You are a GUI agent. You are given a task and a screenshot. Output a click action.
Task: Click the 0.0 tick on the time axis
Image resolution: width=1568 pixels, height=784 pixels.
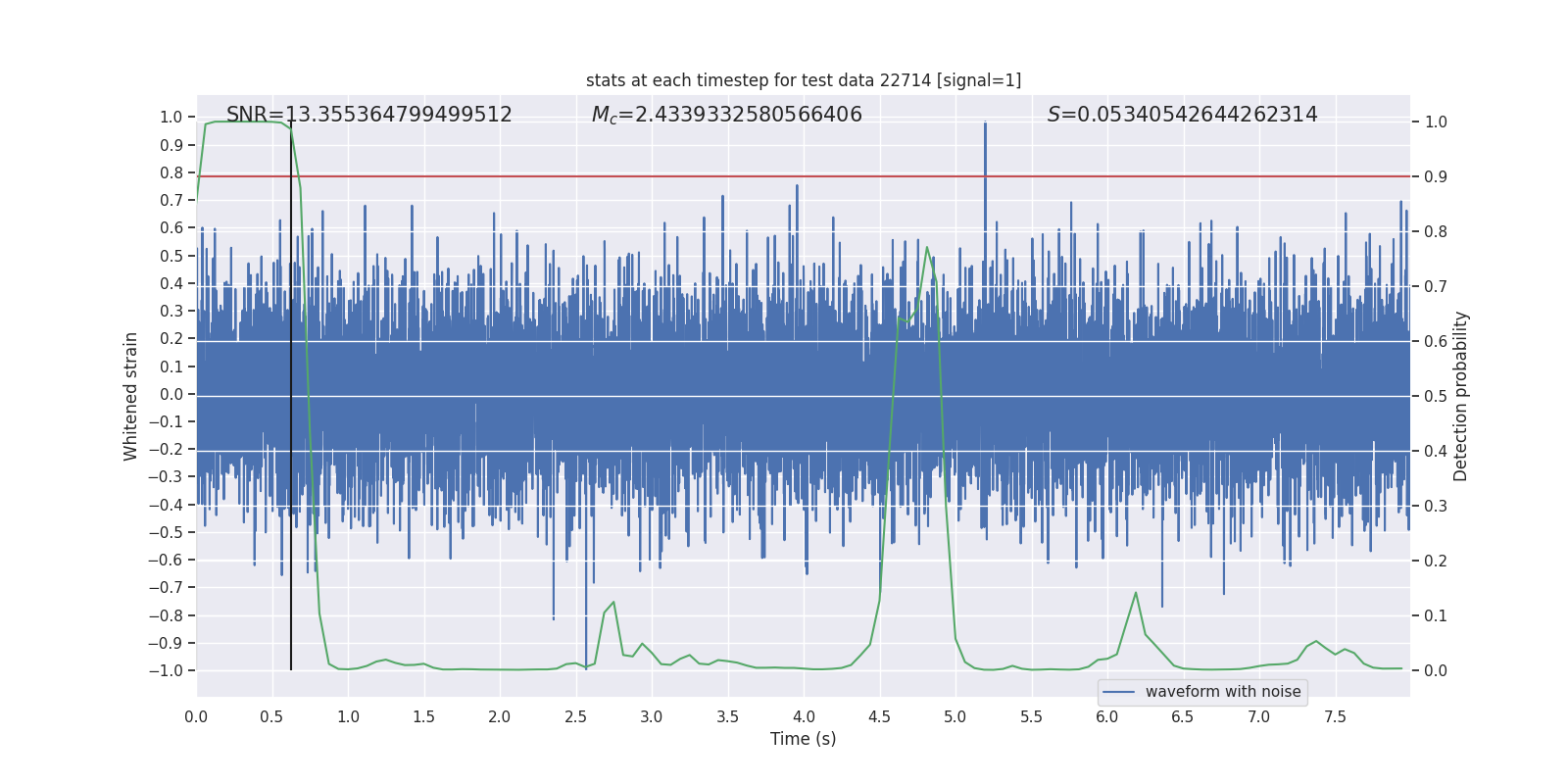click(x=196, y=716)
